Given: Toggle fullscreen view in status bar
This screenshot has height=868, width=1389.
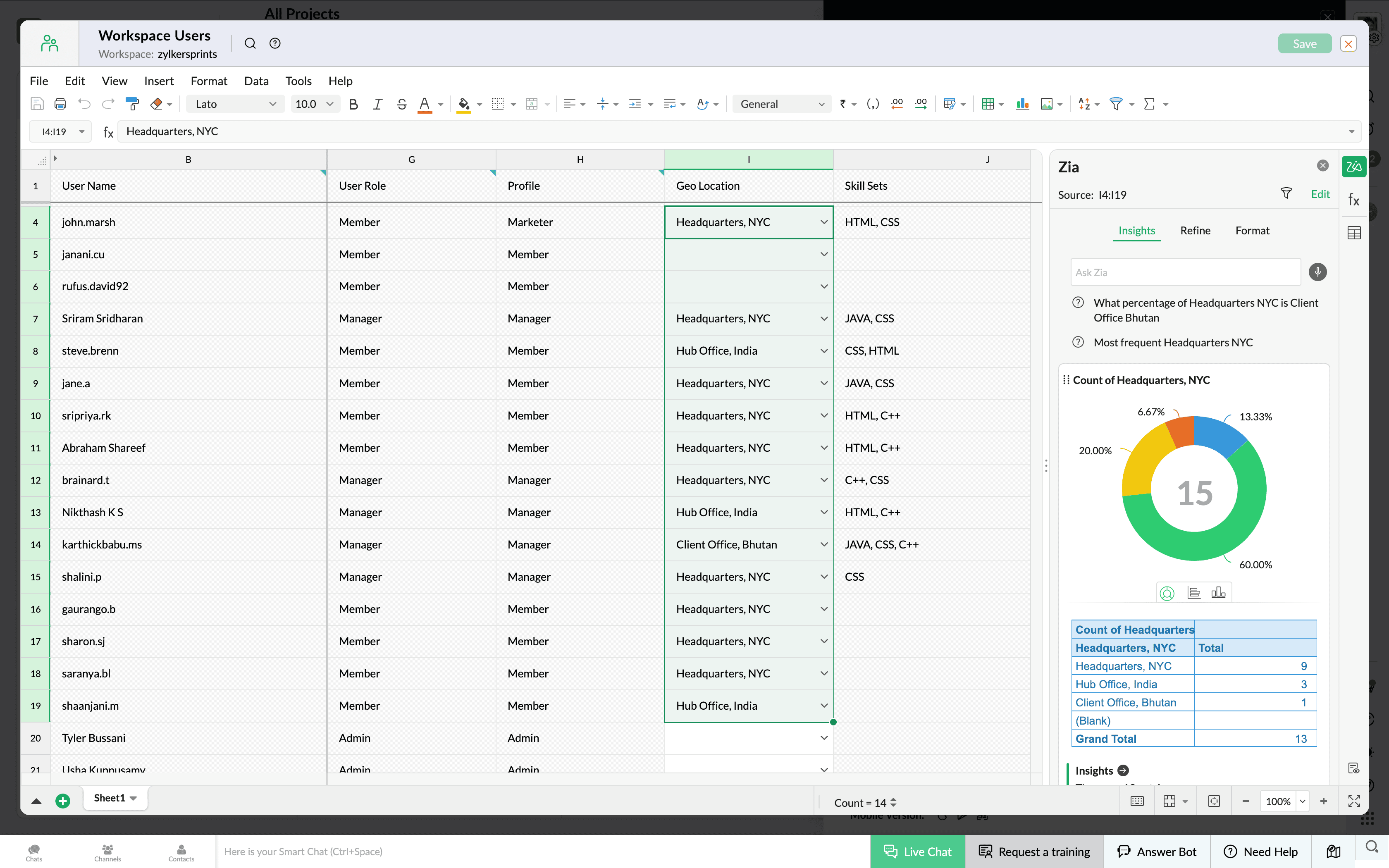Looking at the screenshot, I should coord(1353,801).
